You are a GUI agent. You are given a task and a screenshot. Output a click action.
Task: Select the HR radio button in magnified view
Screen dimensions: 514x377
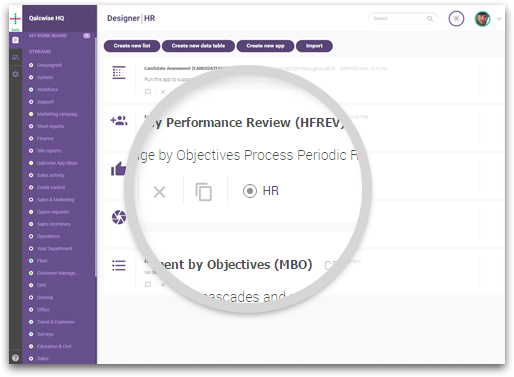(x=250, y=191)
